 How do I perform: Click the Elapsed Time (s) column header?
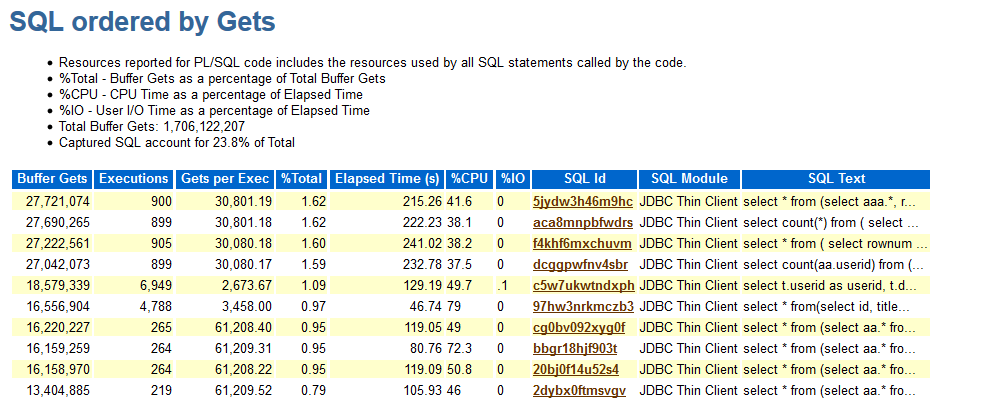[387, 179]
